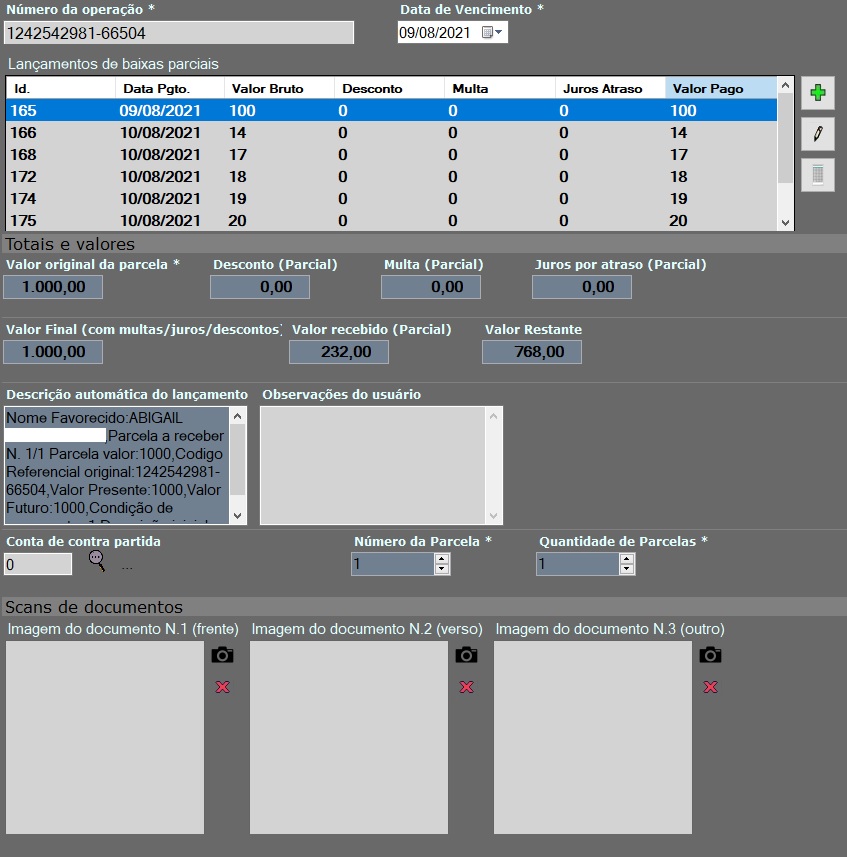This screenshot has height=857, width=847.
Task: Open the Data de Vencimento calendar dropdown
Action: pos(494,33)
